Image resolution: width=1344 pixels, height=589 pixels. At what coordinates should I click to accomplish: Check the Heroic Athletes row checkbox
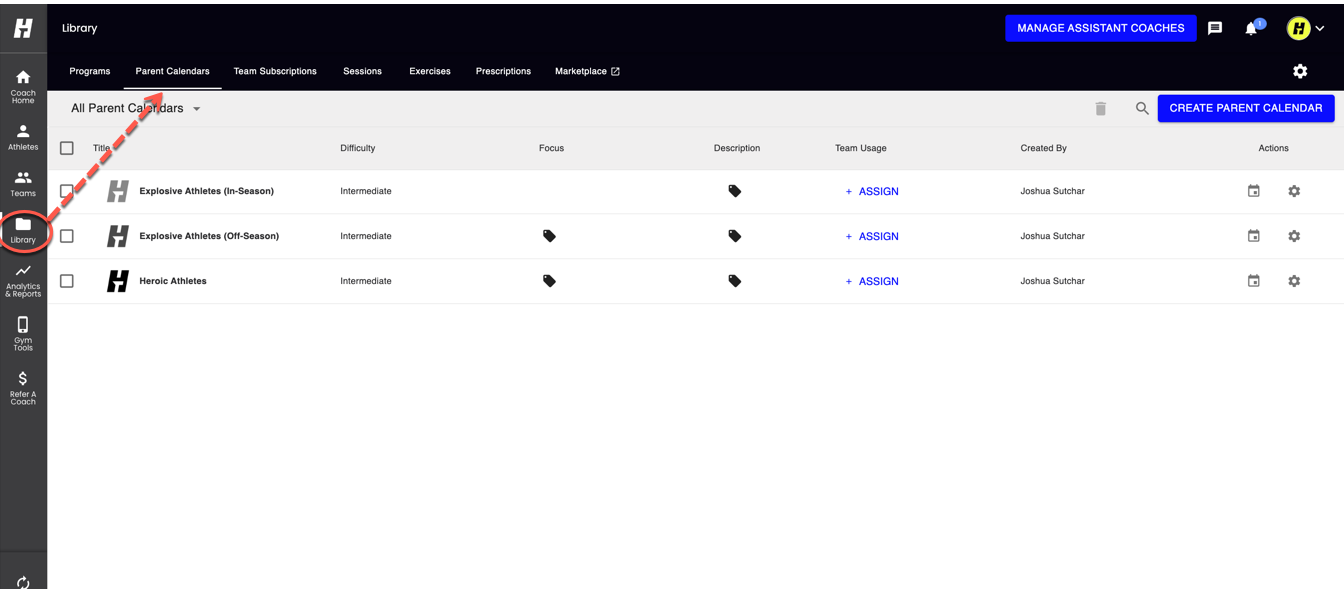click(x=67, y=281)
